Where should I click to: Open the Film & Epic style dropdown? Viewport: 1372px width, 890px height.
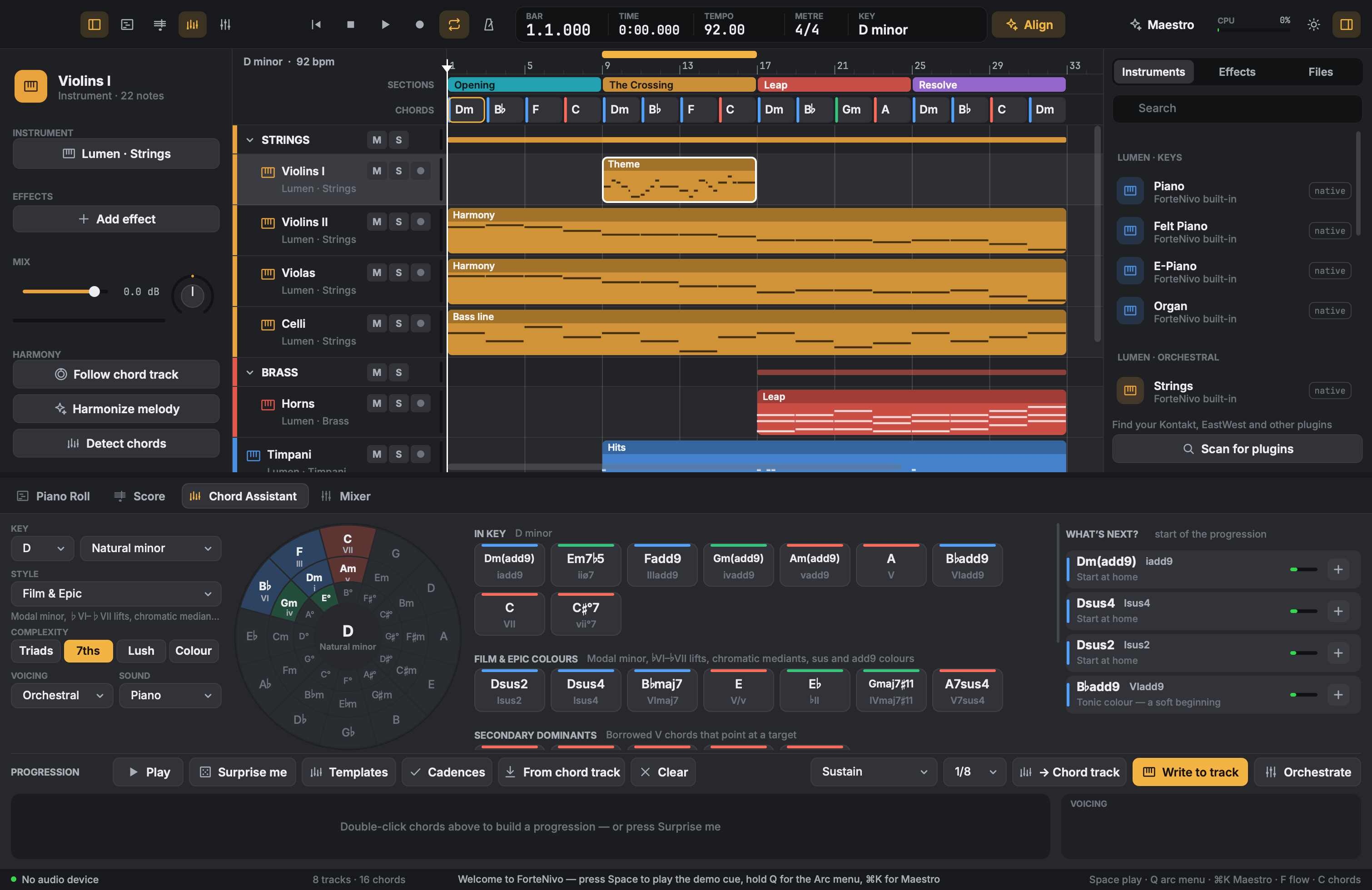click(x=116, y=594)
